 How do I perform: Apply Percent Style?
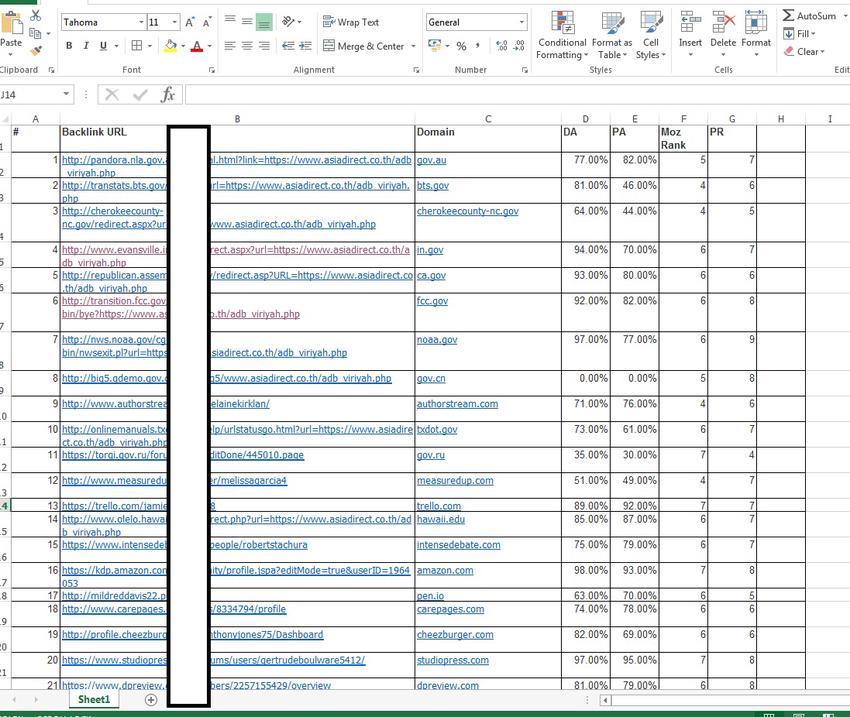click(461, 46)
